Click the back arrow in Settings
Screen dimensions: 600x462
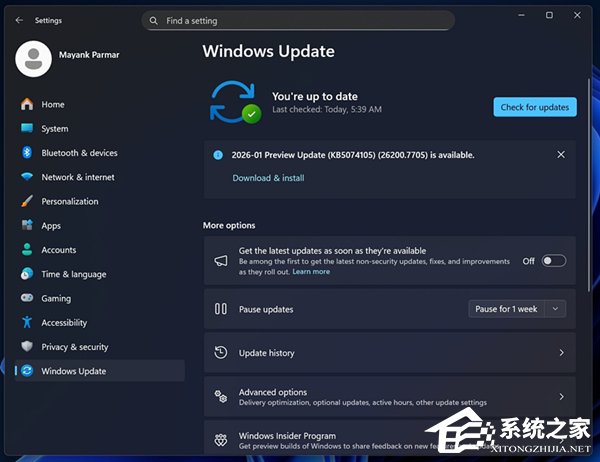coord(19,20)
